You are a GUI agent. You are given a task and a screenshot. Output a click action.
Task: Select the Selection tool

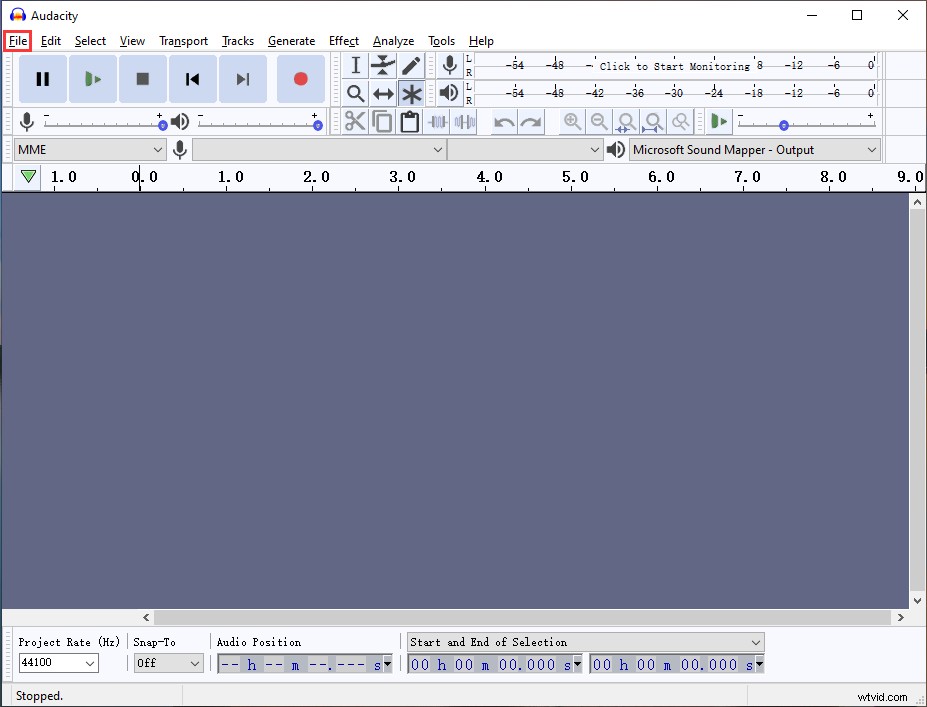pos(355,65)
